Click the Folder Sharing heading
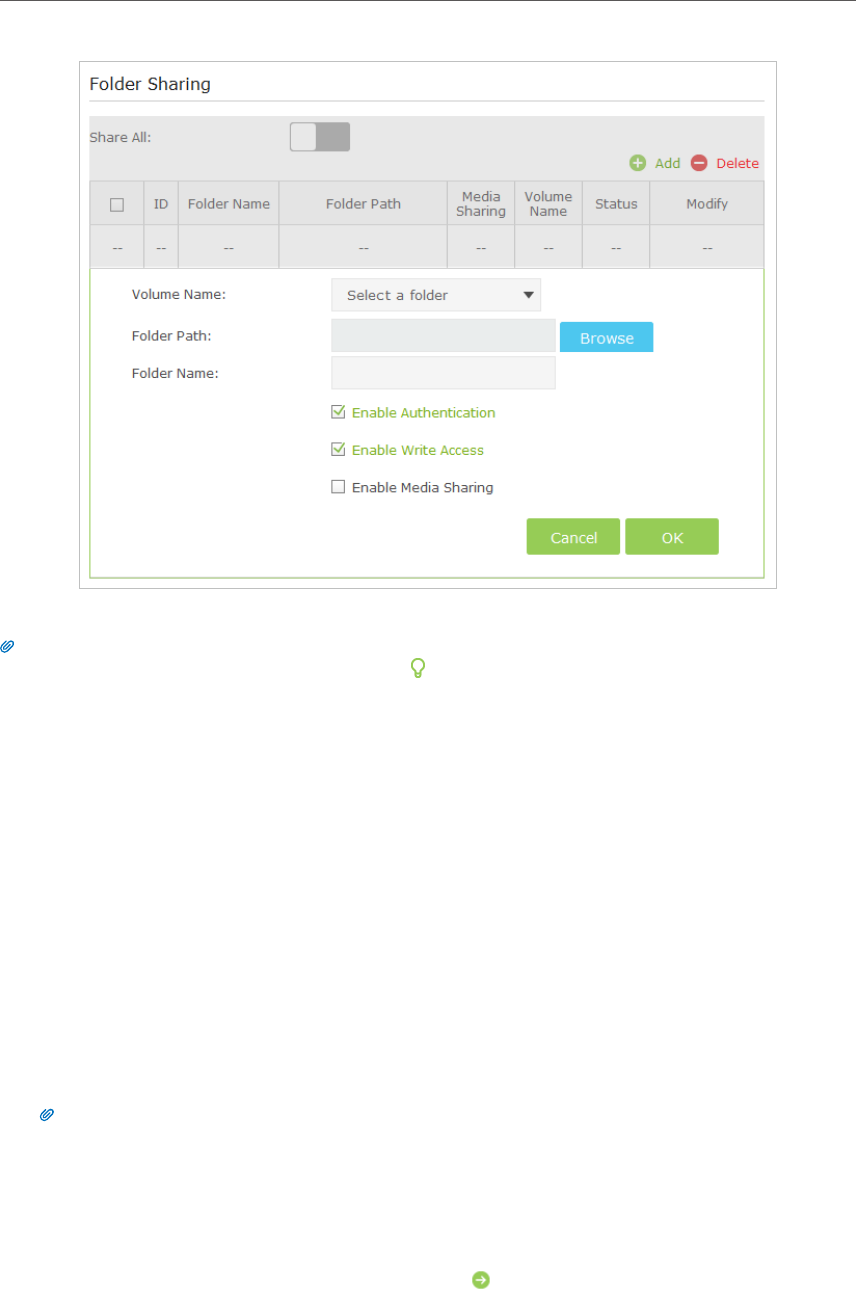Image resolution: width=856 pixels, height=1292 pixels. [150, 84]
